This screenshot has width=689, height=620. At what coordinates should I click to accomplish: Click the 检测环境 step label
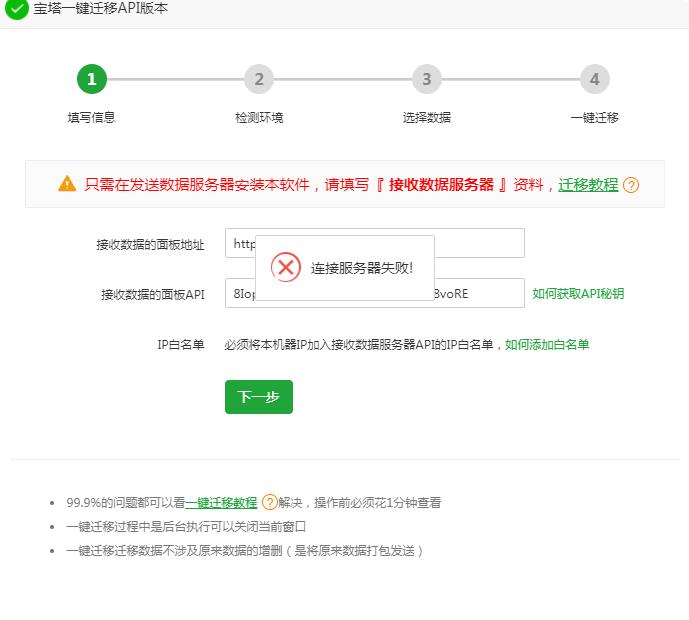click(x=259, y=117)
